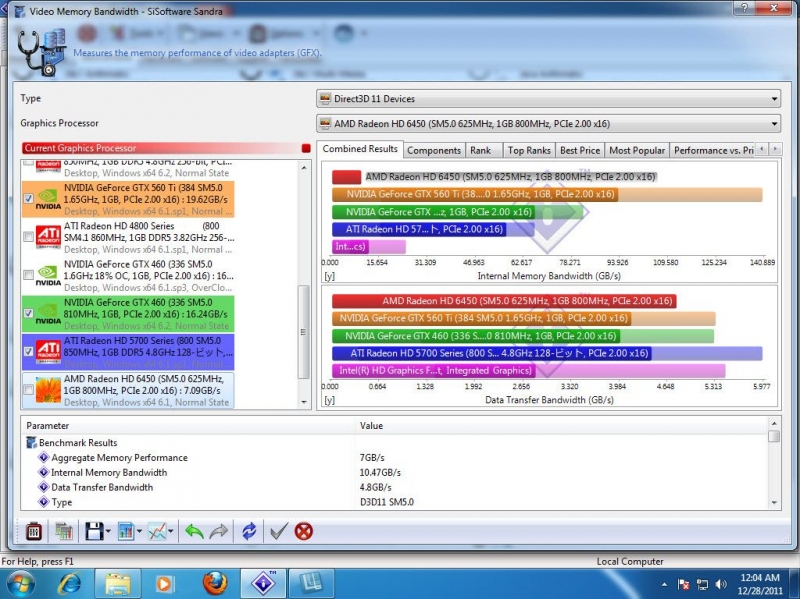Click processor list scroll-down arrow

click(304, 402)
